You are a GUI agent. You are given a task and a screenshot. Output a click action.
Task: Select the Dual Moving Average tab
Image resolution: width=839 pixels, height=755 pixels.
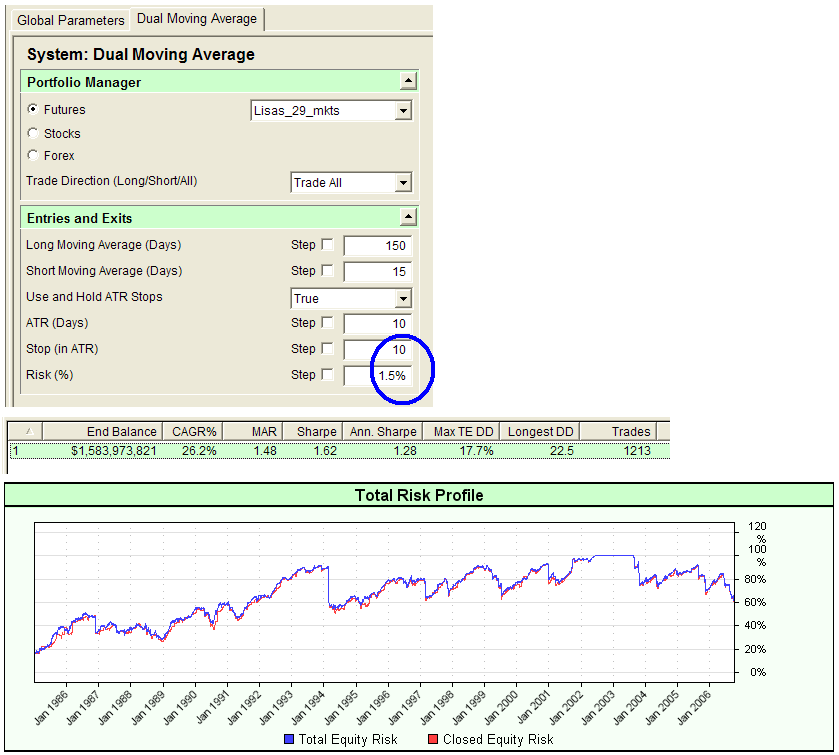(196, 19)
